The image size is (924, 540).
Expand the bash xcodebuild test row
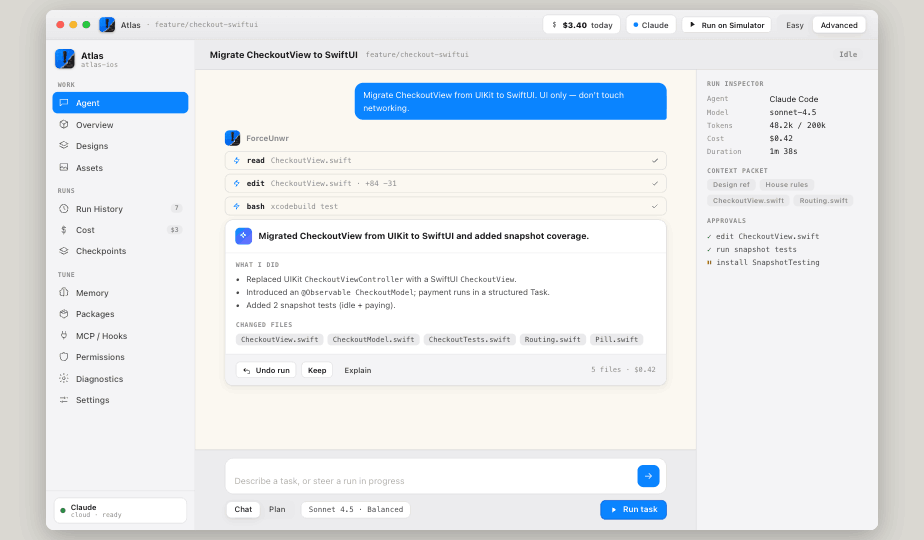pos(446,206)
